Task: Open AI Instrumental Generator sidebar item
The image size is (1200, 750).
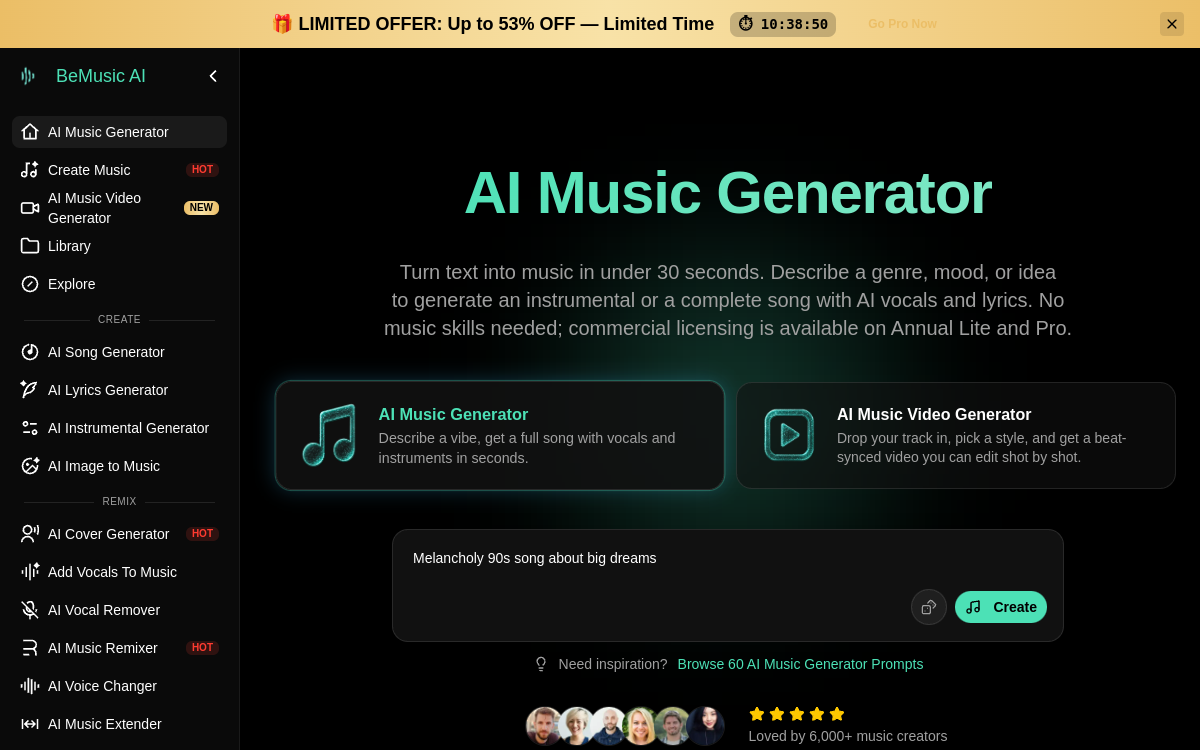Action: [x=119, y=428]
